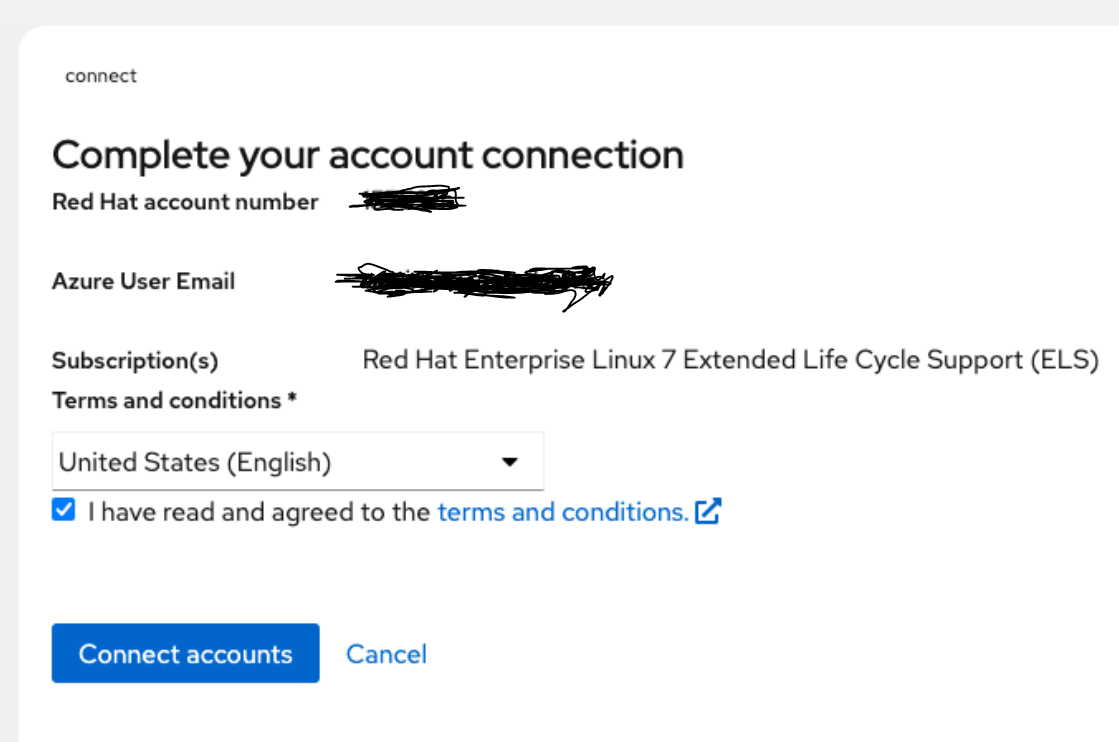
Task: Click the language dropdown under Terms and conditions
Action: coord(297,461)
